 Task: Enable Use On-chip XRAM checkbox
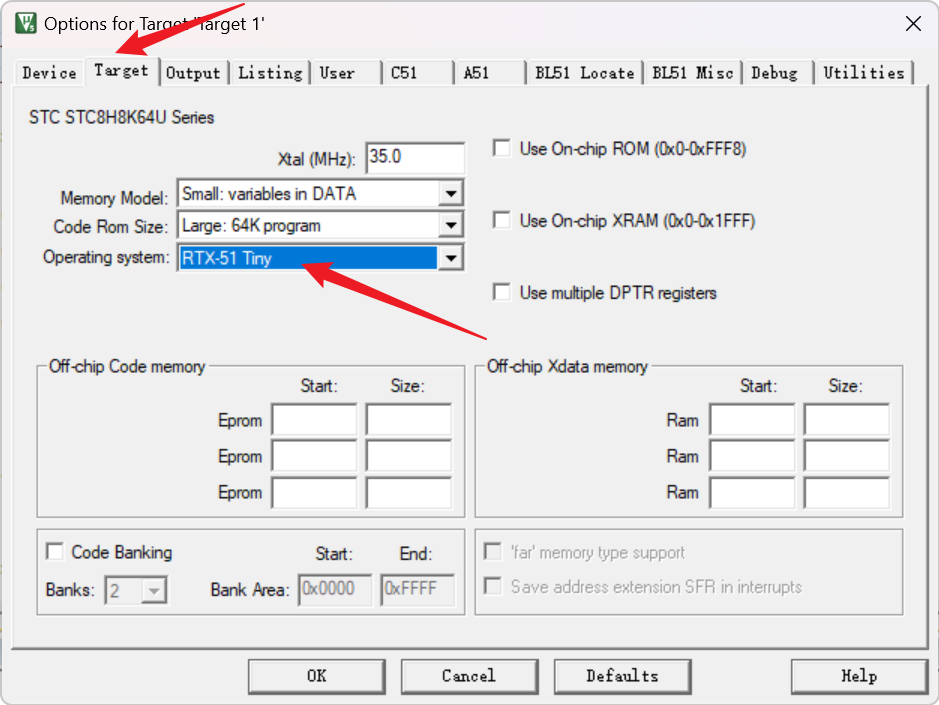(502, 220)
